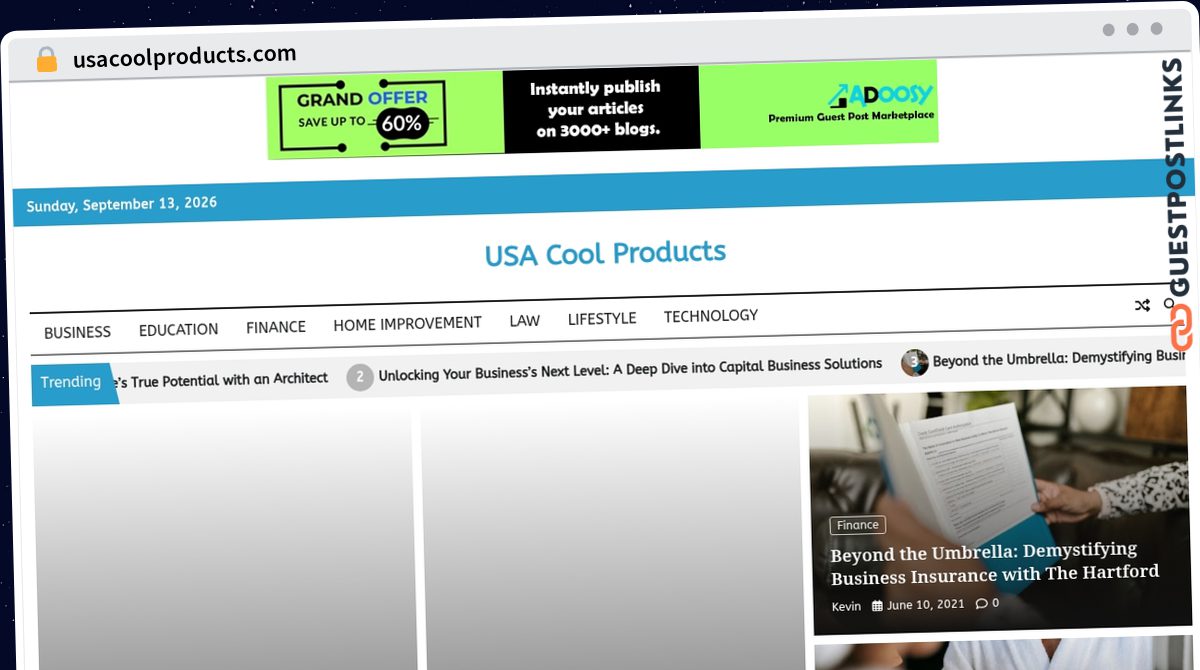This screenshot has height=670, width=1200.
Task: Open the TECHNOLOGY menu item
Action: pyautogui.click(x=711, y=316)
